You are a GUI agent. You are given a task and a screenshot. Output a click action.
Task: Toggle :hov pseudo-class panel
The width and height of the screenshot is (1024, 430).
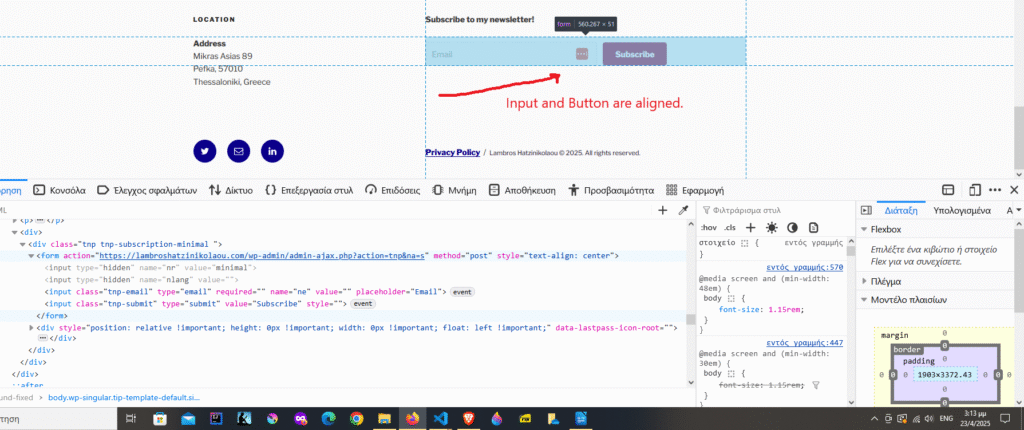pos(709,228)
